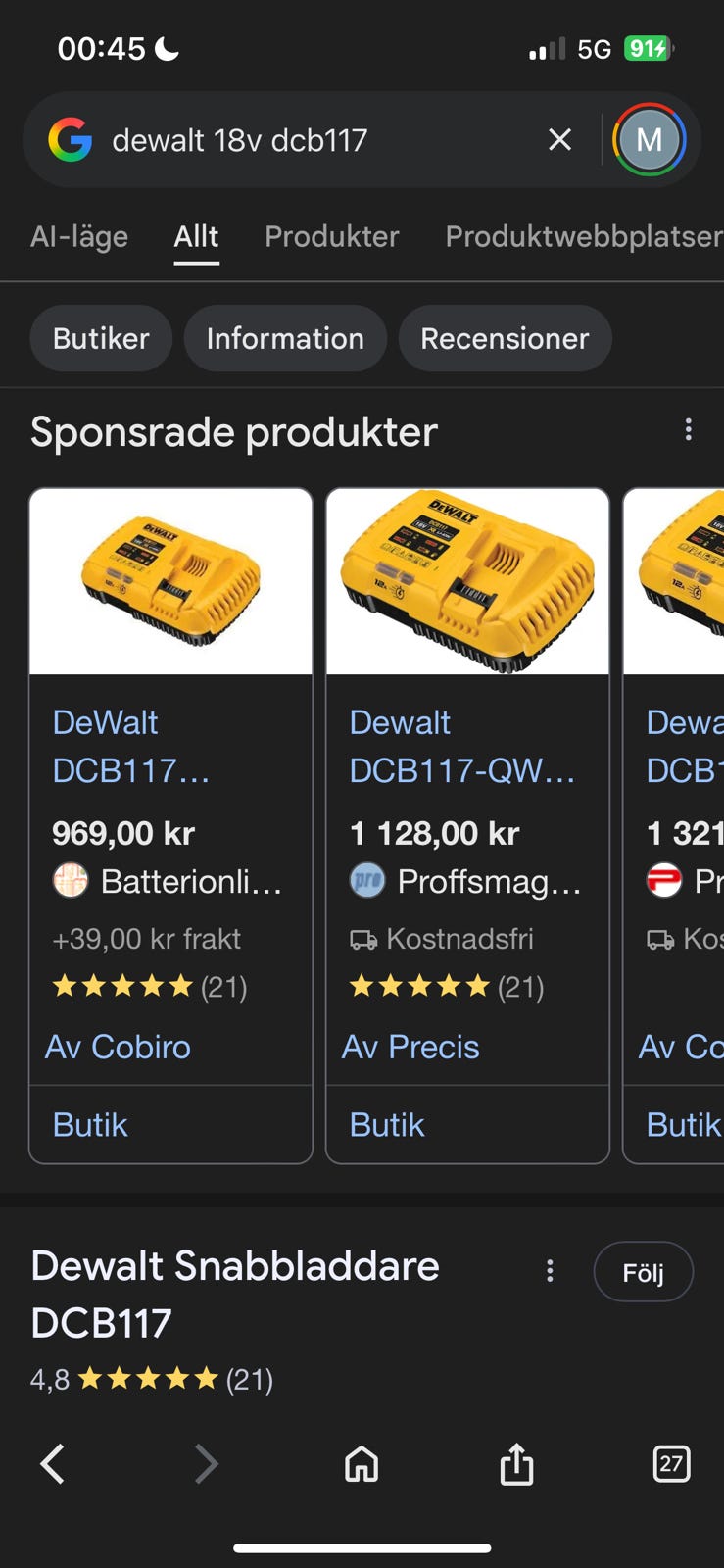Open Butik link under Proffsmagasinet listing

tap(387, 1125)
